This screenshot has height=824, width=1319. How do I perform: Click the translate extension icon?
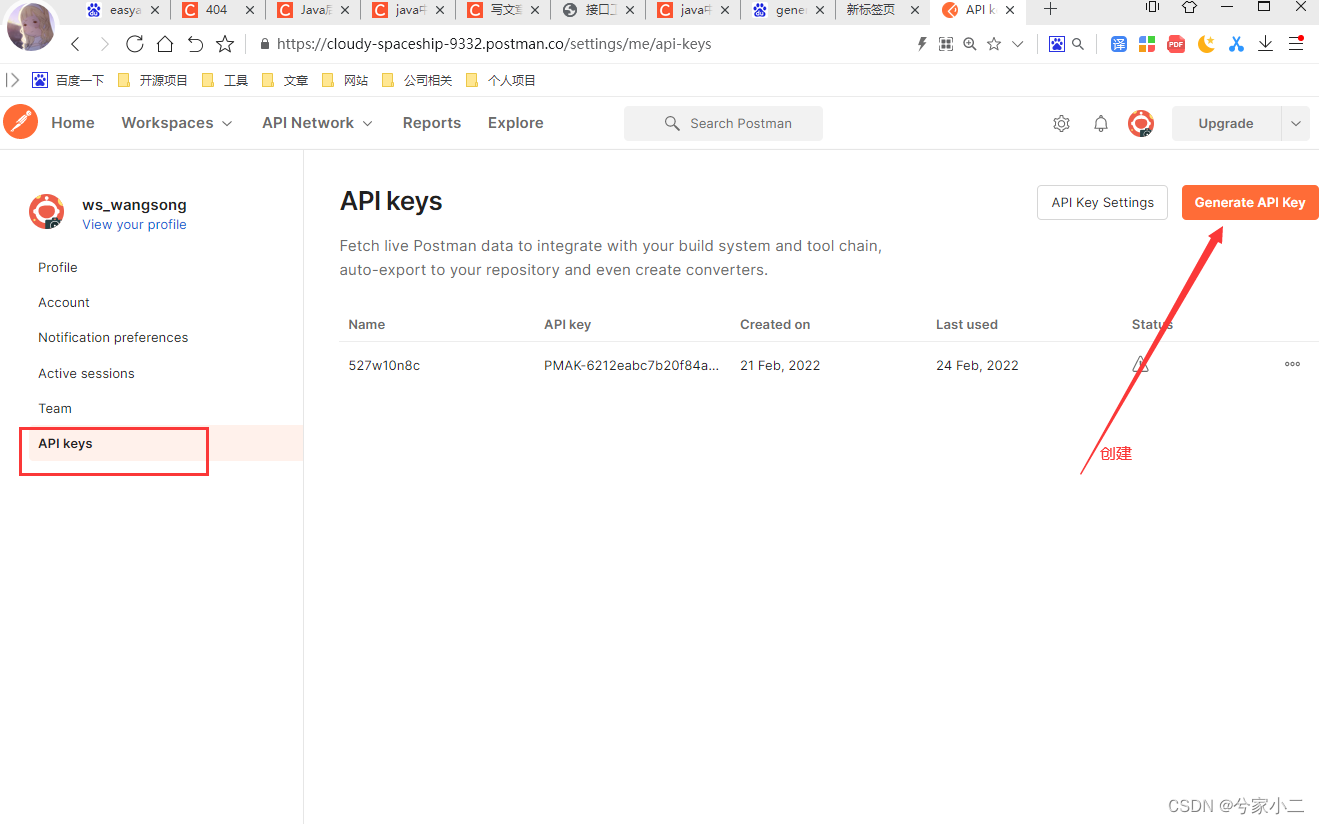[x=1119, y=44]
